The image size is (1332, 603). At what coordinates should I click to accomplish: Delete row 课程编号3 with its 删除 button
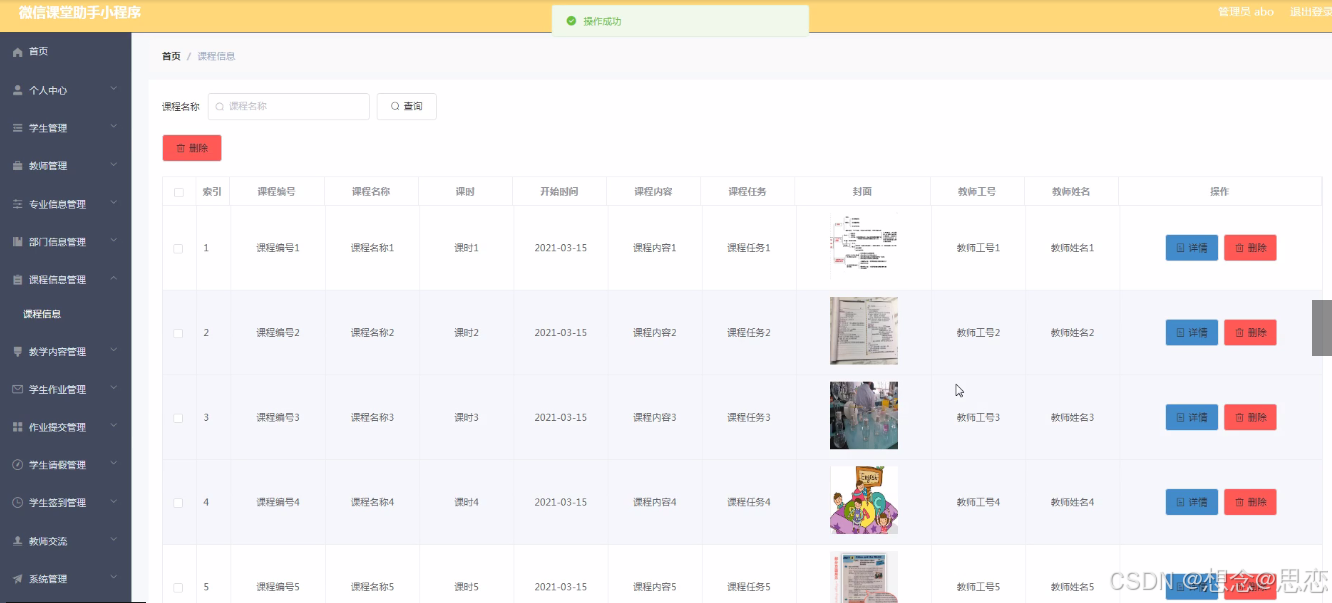point(1250,417)
